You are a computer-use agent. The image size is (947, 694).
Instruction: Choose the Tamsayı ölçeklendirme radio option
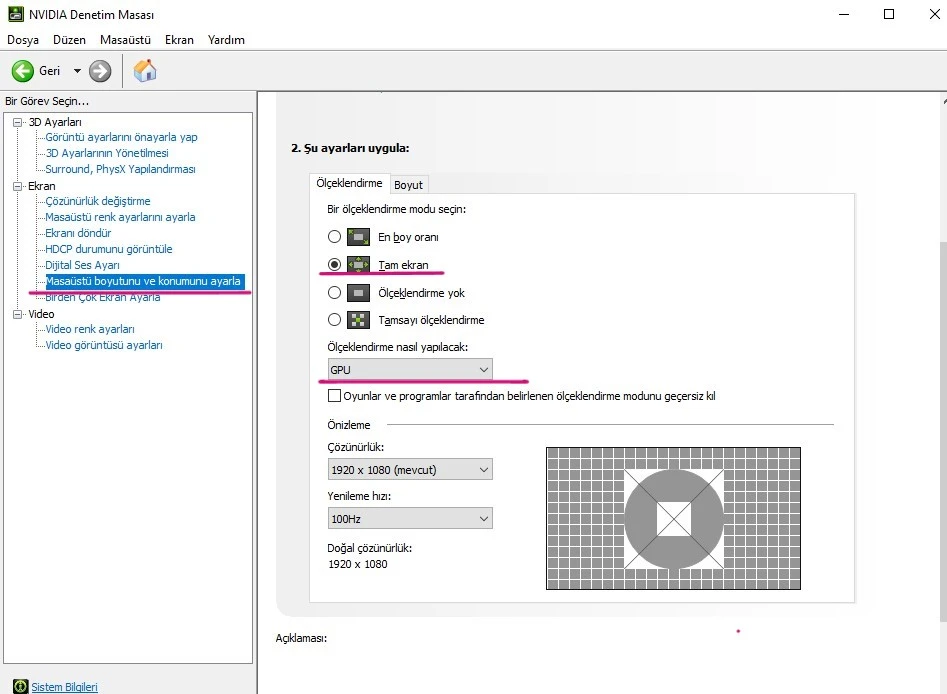pos(334,320)
